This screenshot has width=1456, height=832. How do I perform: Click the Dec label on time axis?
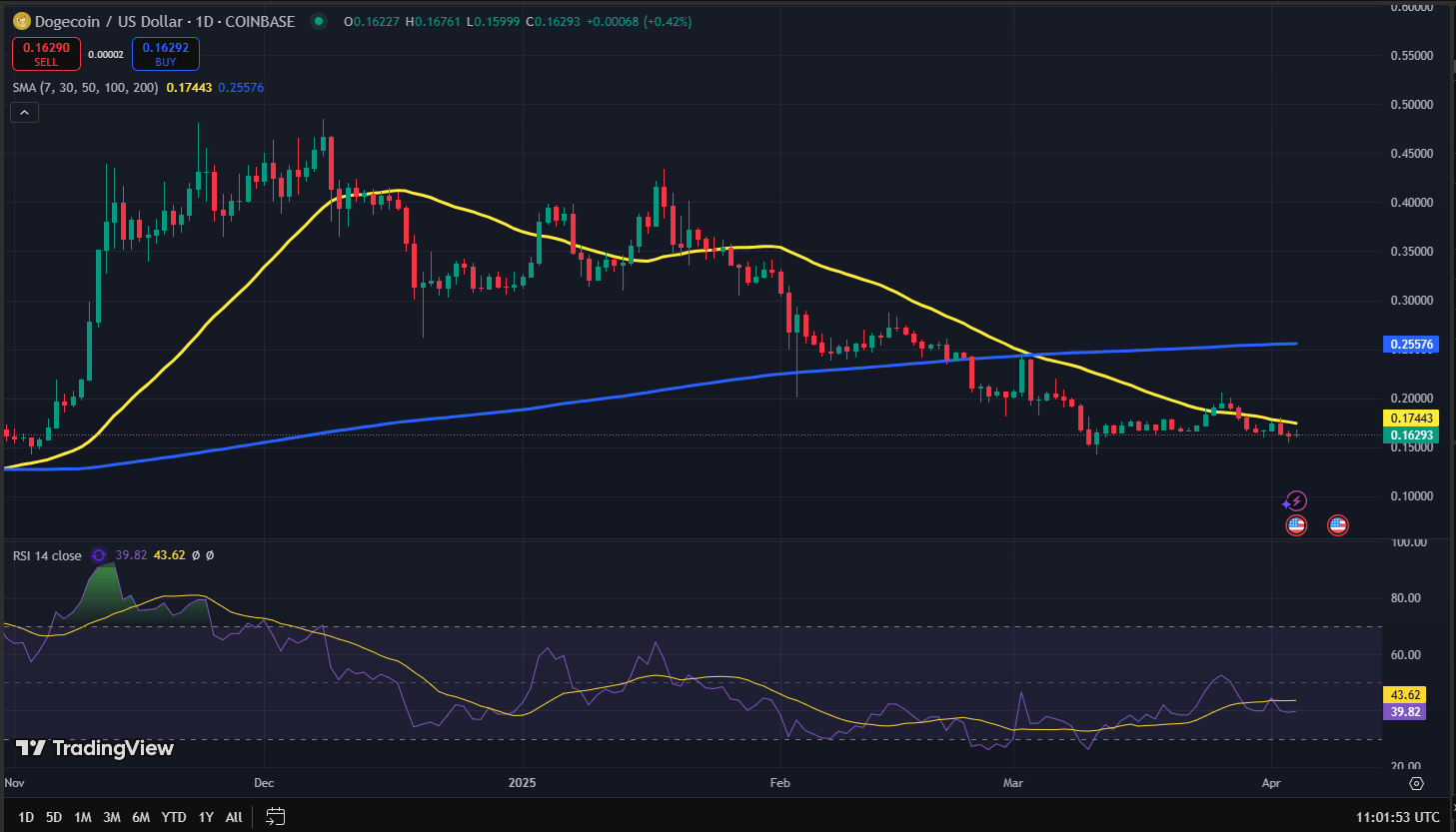(264, 783)
